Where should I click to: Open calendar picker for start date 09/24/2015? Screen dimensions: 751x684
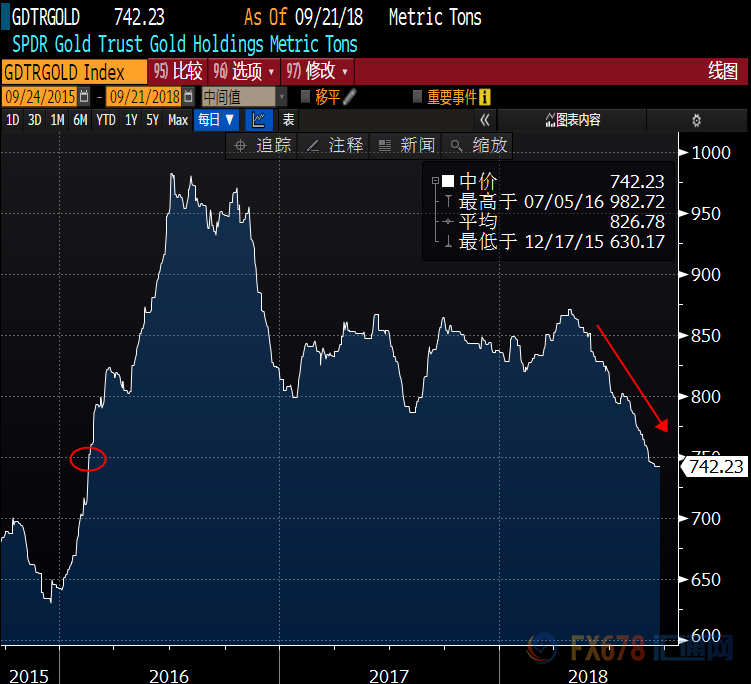84,97
